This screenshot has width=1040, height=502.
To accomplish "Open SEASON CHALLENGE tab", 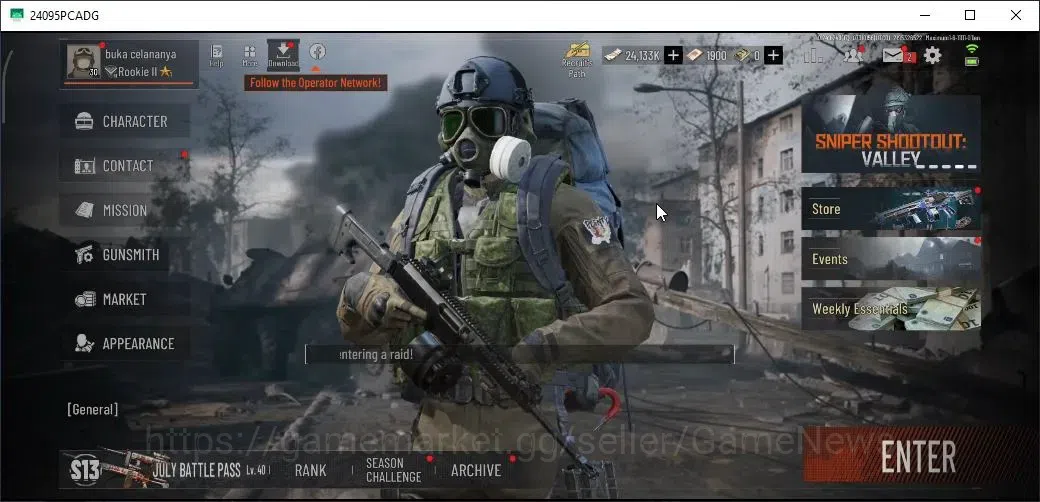I will (x=393, y=470).
